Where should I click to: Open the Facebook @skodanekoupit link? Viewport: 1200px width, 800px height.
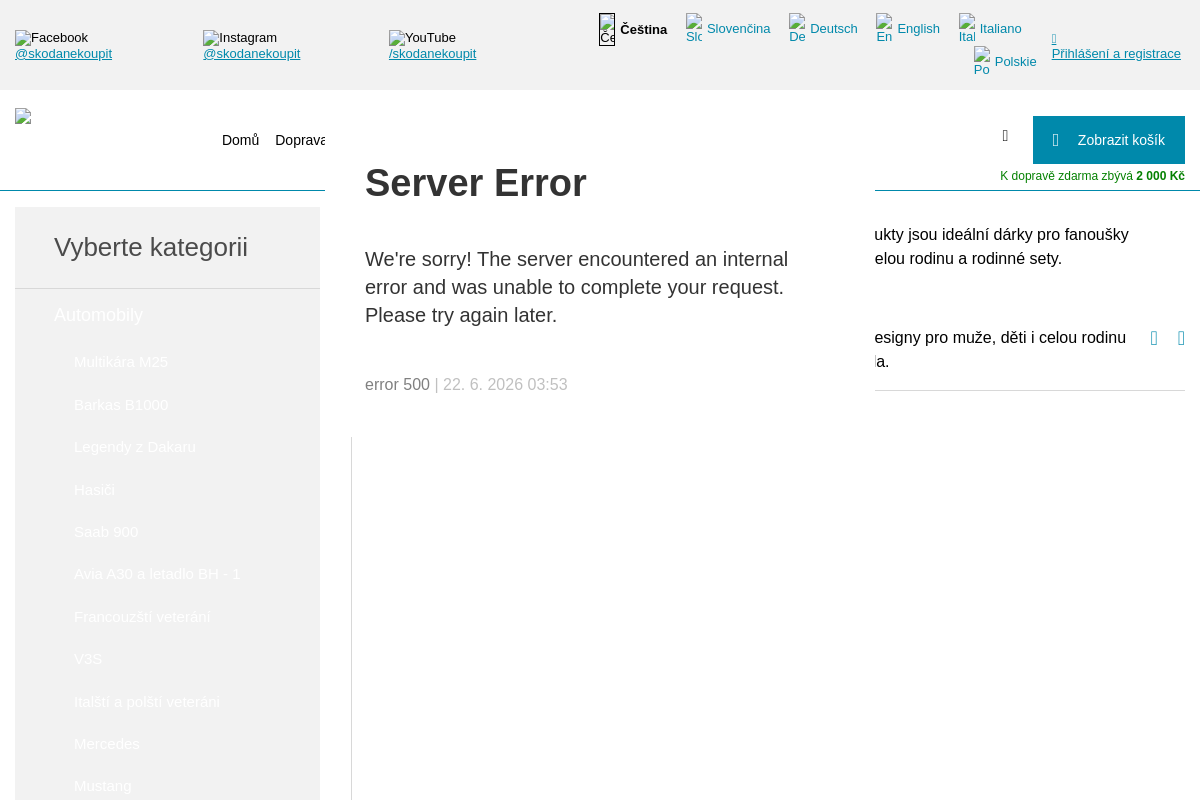63,54
